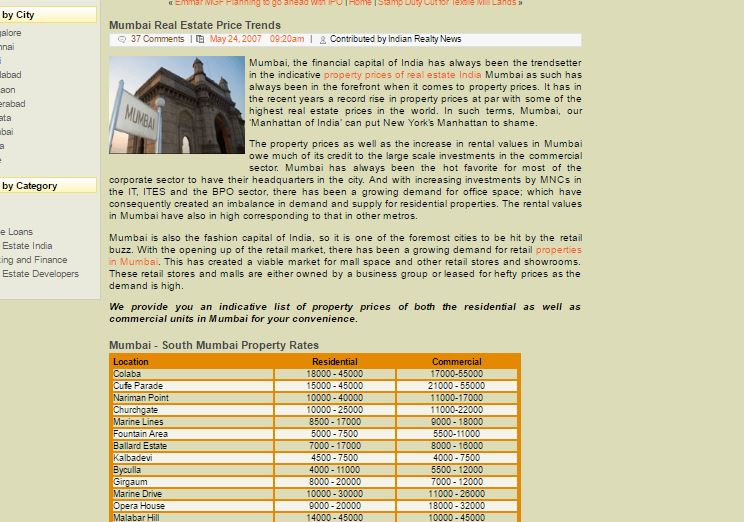Click the Cuffe Parade location cell
744x522 pixels.
pos(193,386)
